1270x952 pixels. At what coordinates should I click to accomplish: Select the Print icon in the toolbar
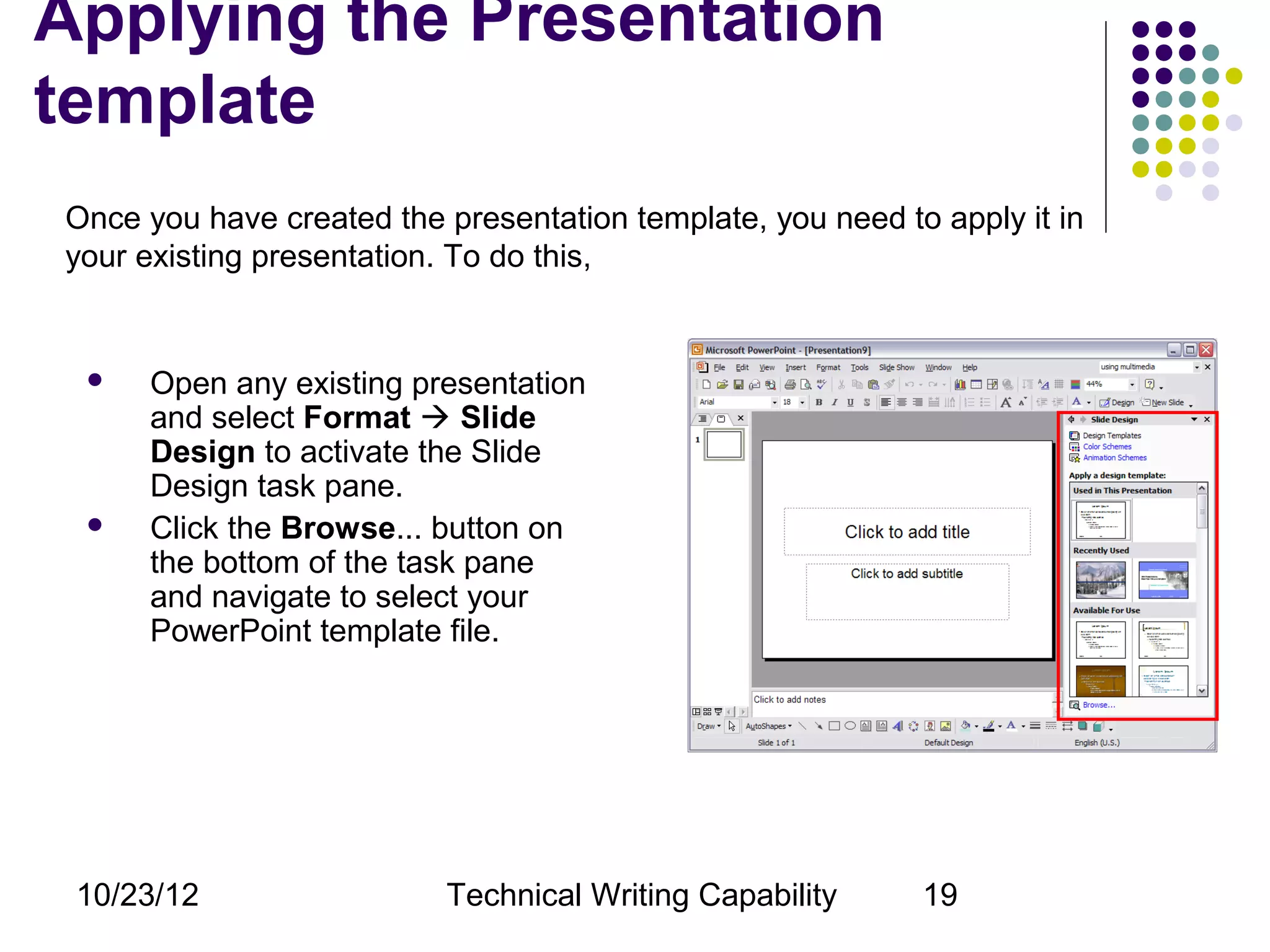(x=790, y=385)
